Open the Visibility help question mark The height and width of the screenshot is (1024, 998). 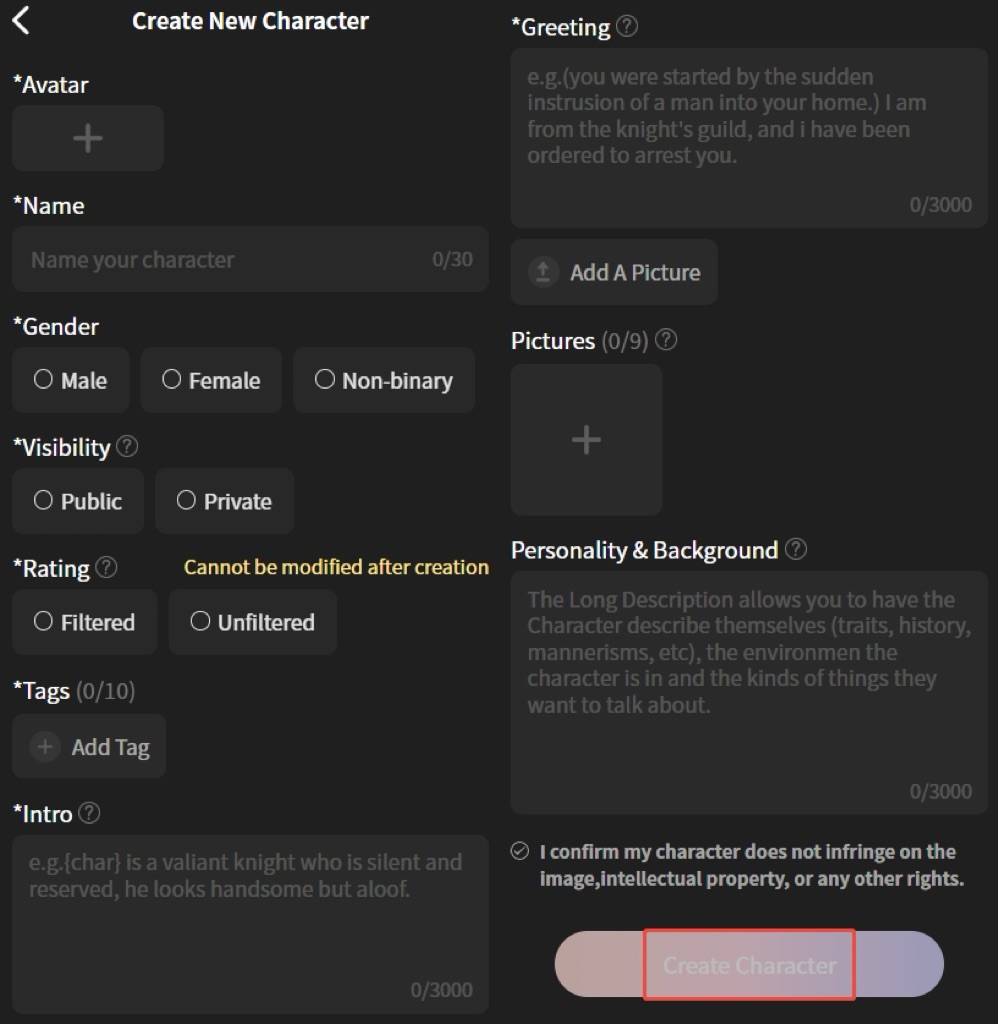pyautogui.click(x=127, y=446)
